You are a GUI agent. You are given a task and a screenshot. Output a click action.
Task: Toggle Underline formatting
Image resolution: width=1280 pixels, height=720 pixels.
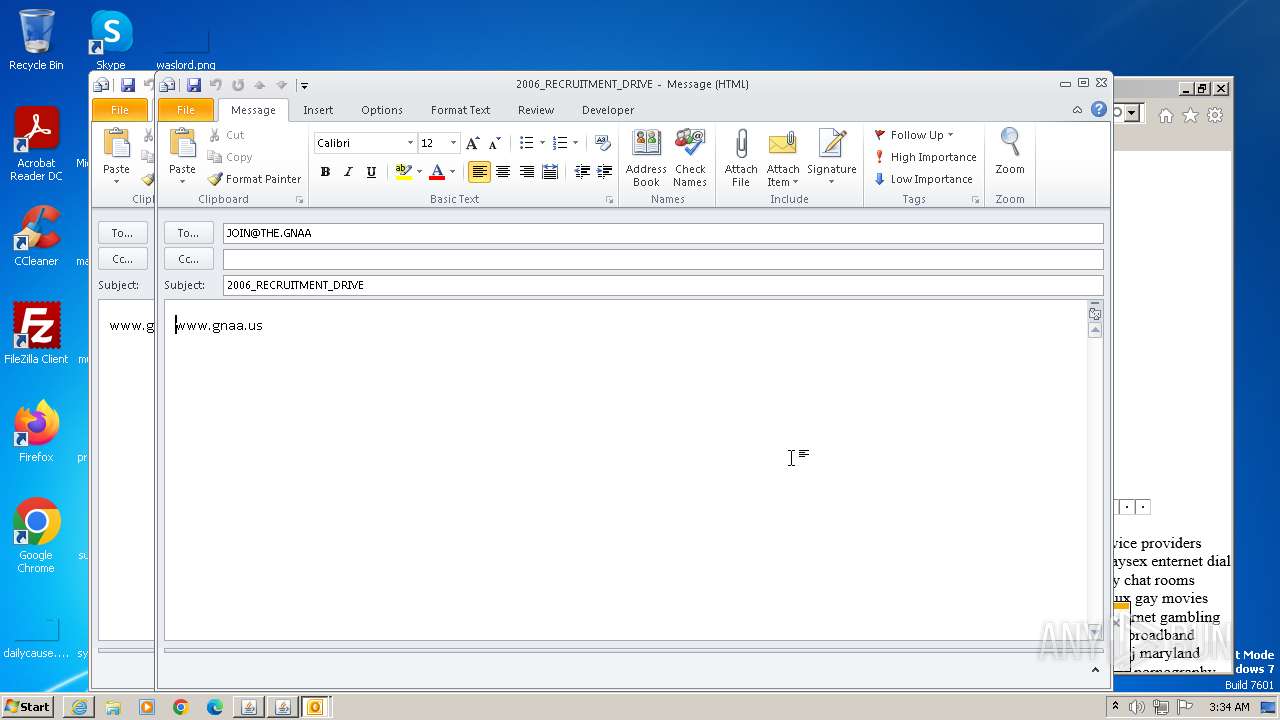371,172
